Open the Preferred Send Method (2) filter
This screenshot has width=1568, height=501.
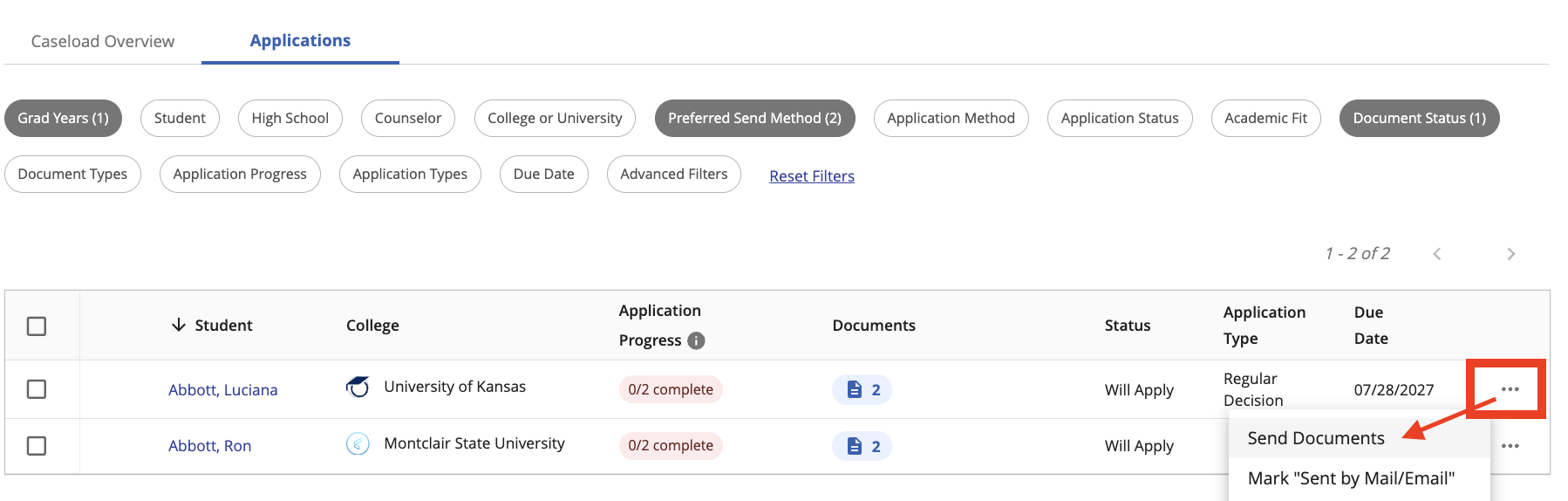tap(755, 118)
